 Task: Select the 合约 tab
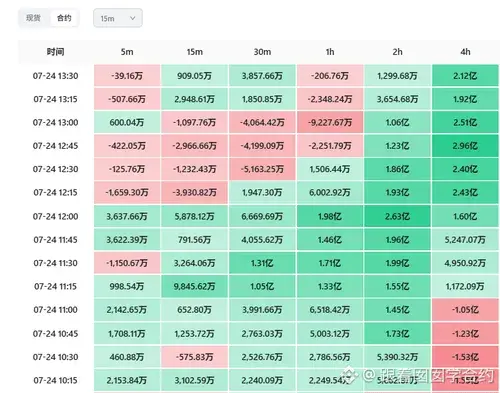click(64, 18)
